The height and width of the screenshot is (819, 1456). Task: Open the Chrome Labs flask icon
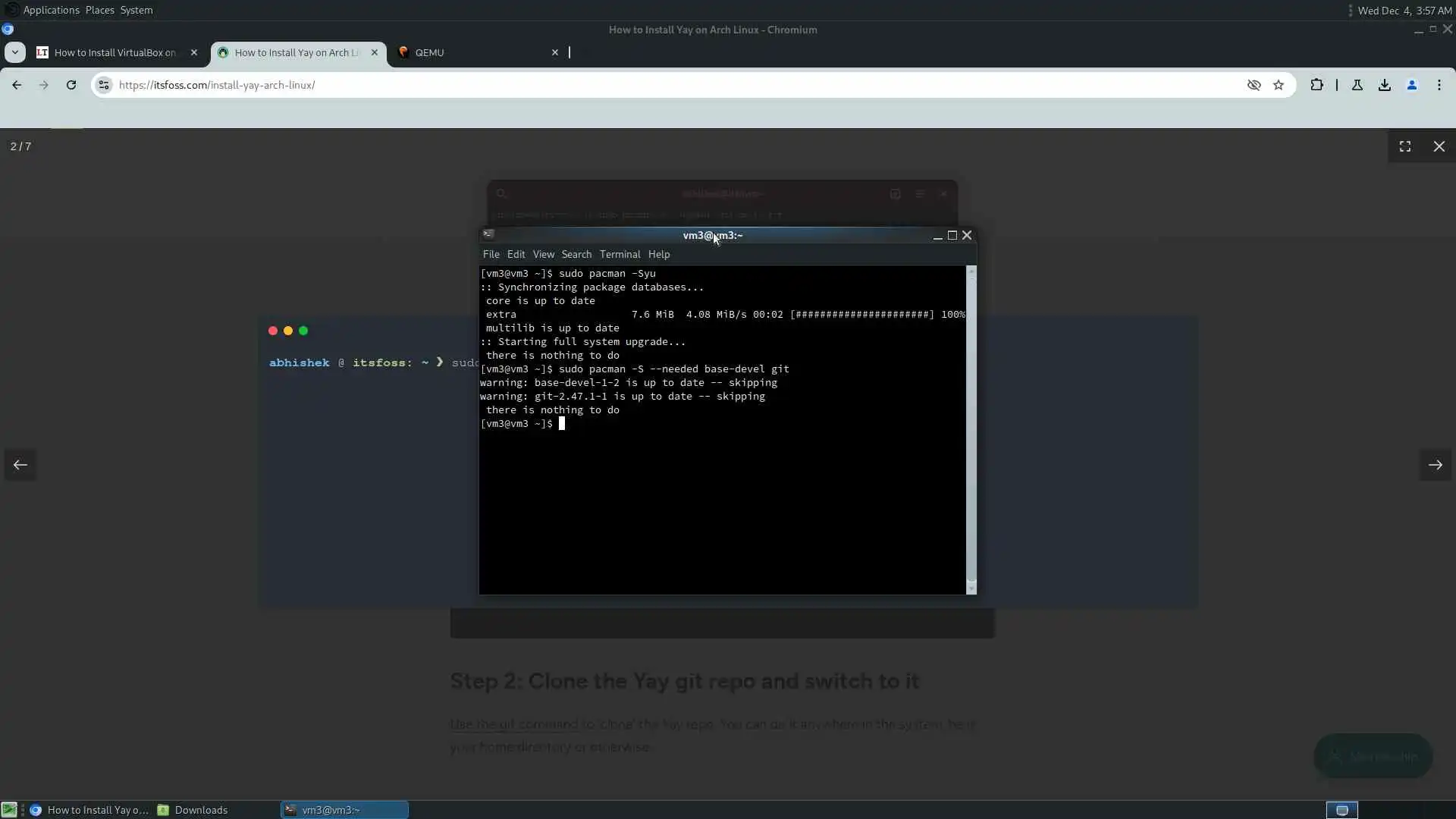pyautogui.click(x=1357, y=85)
